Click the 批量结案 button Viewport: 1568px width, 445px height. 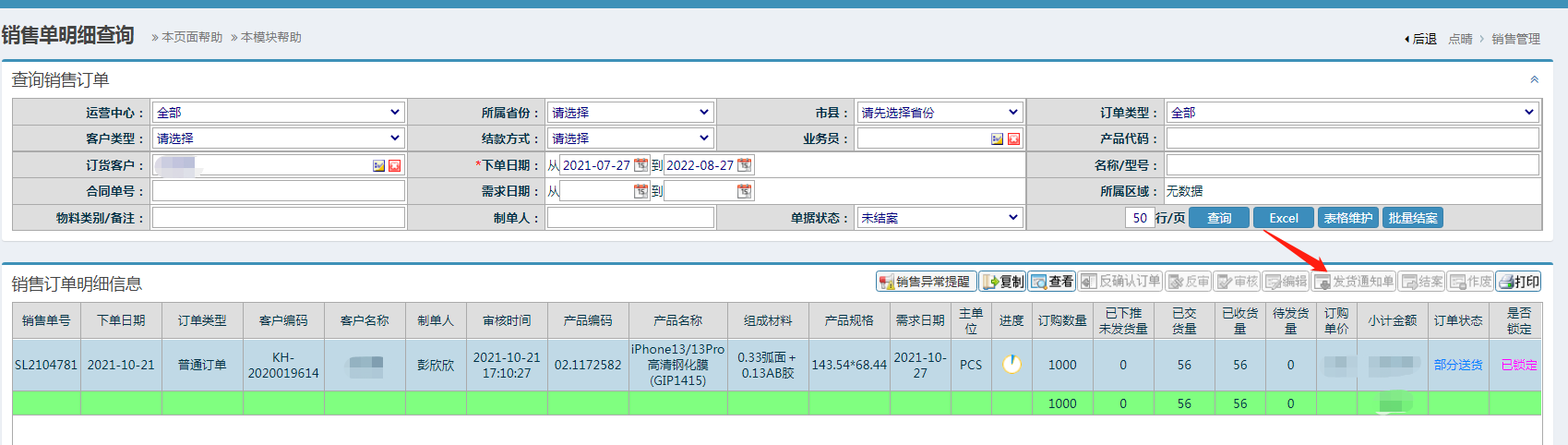point(1413,218)
